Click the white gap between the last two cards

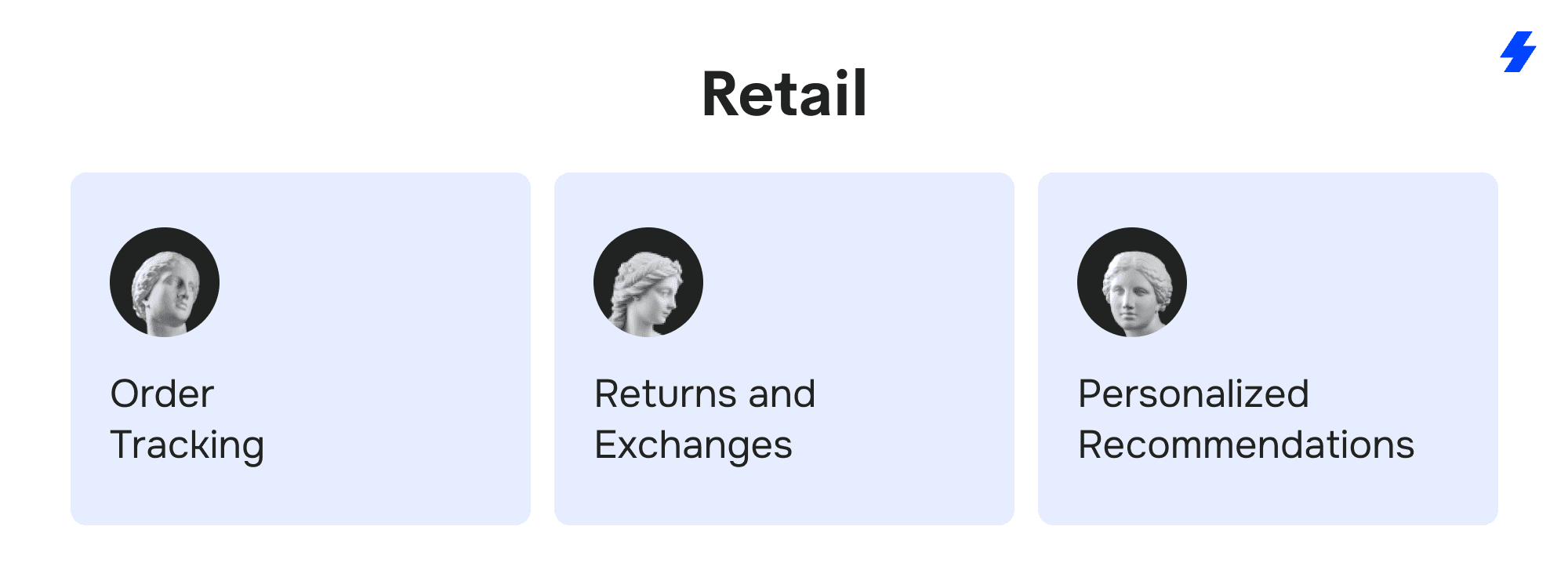point(1026,349)
